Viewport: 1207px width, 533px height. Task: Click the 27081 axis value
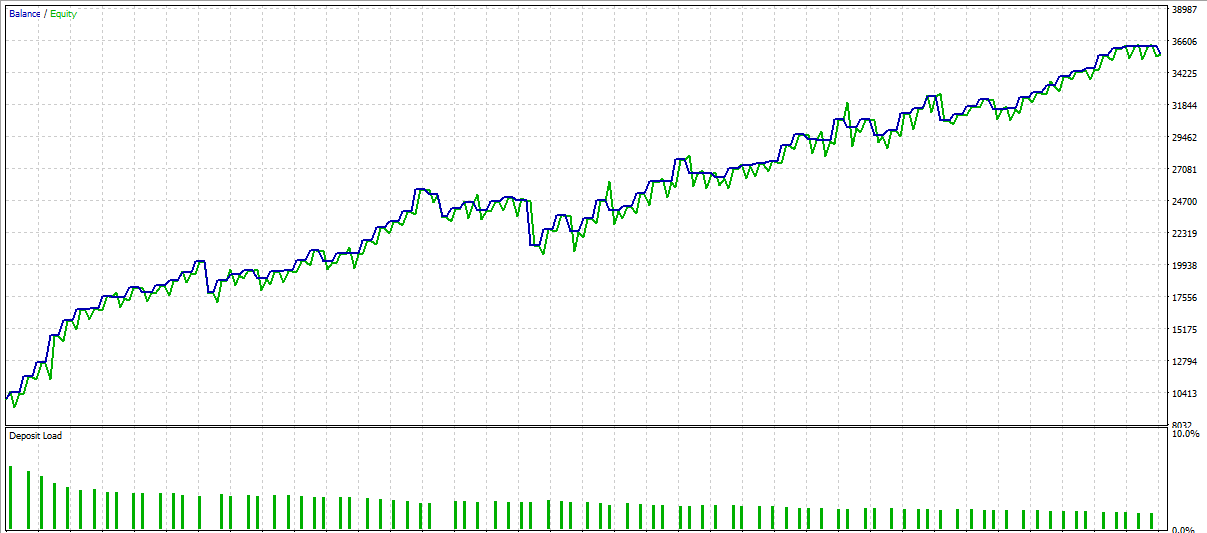point(1184,170)
